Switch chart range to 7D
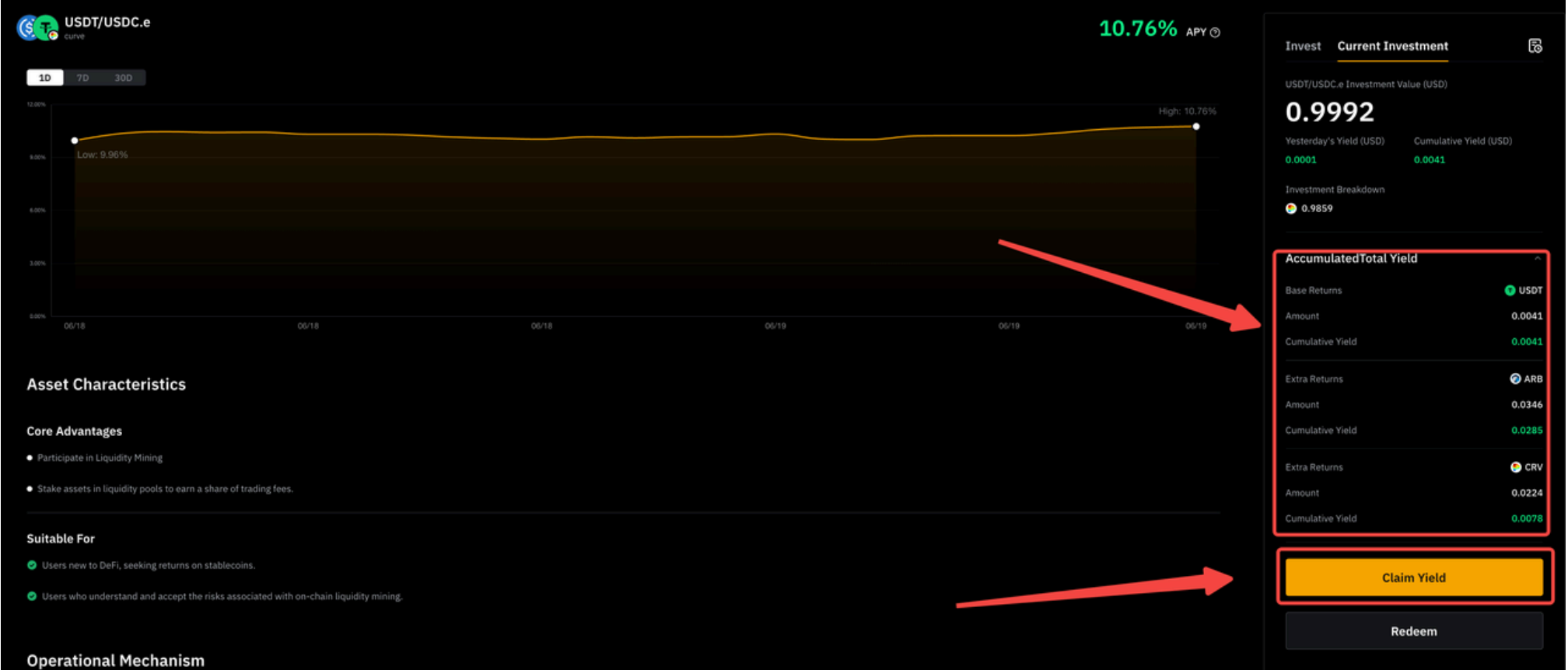 coord(82,78)
